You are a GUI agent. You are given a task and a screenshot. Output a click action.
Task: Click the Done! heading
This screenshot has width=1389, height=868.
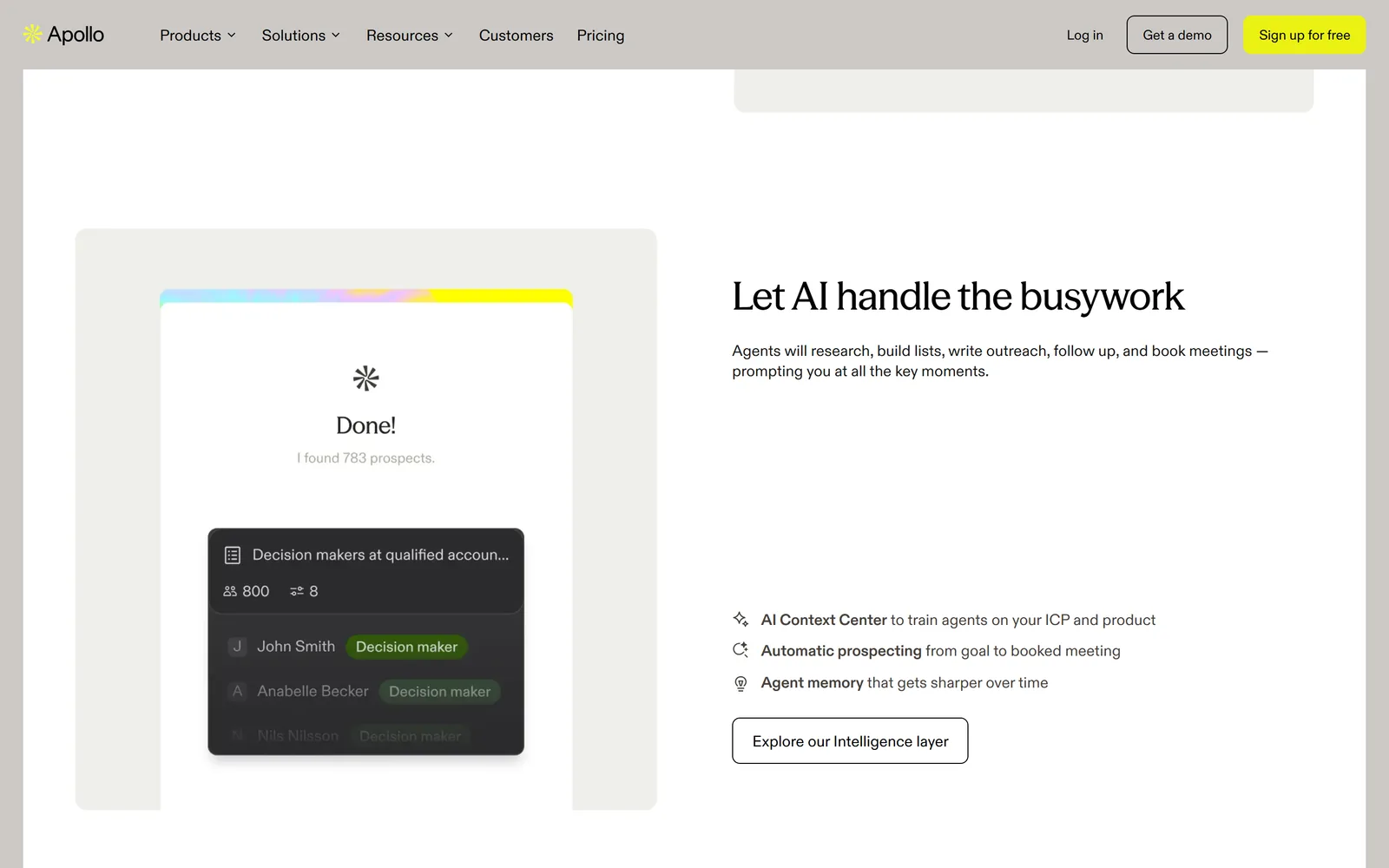pyautogui.click(x=365, y=425)
